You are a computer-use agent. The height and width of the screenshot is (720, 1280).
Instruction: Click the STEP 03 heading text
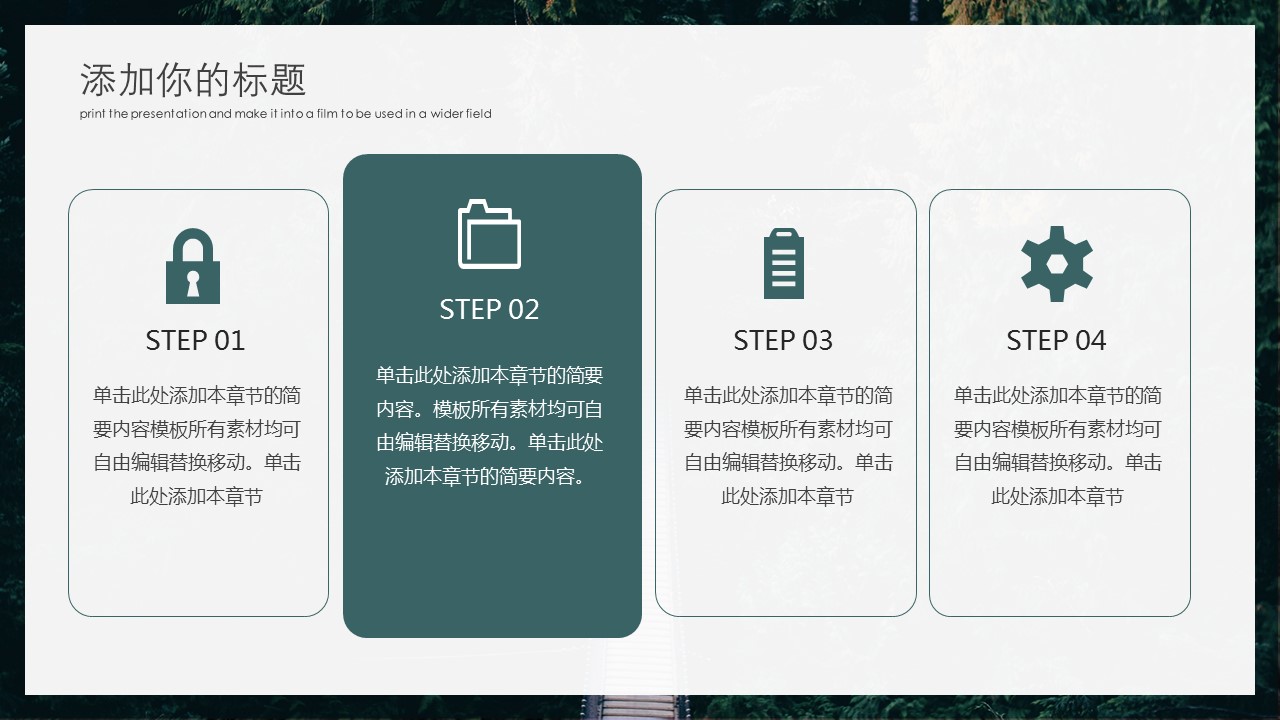tap(783, 341)
